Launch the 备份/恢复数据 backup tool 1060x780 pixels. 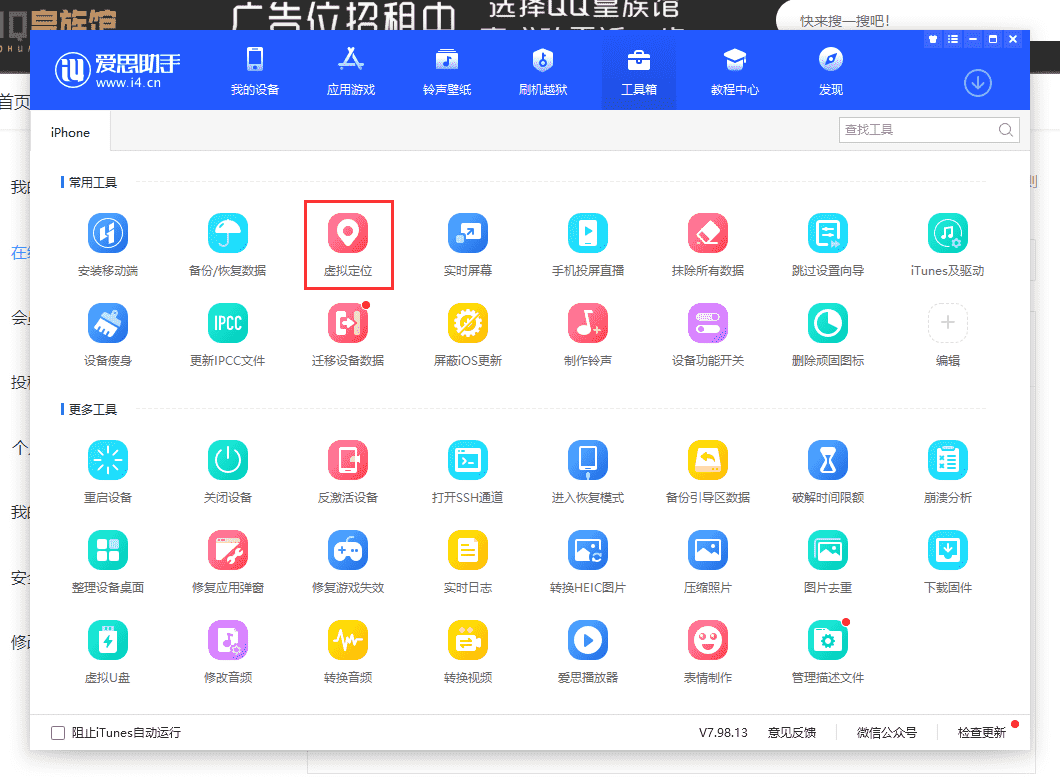[228, 234]
